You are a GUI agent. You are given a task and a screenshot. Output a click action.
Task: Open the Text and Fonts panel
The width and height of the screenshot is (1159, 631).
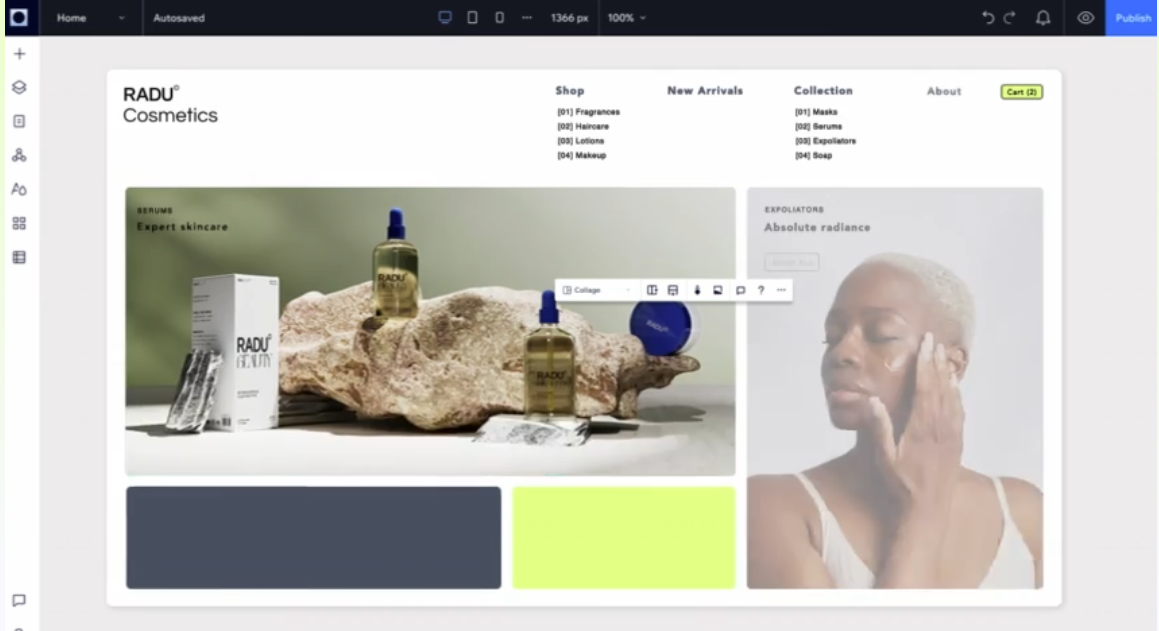[x=19, y=189]
